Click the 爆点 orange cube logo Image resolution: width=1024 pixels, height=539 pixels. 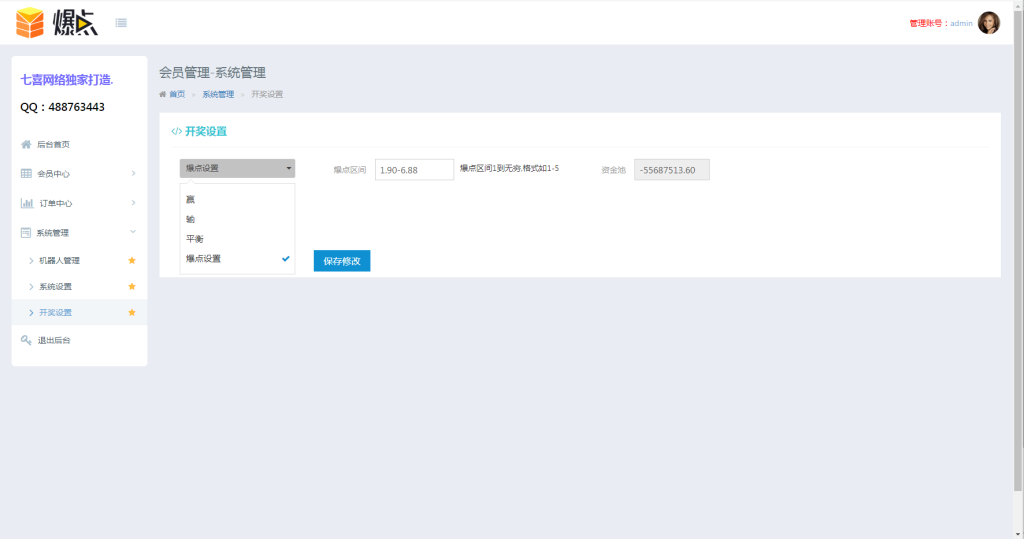point(29,23)
